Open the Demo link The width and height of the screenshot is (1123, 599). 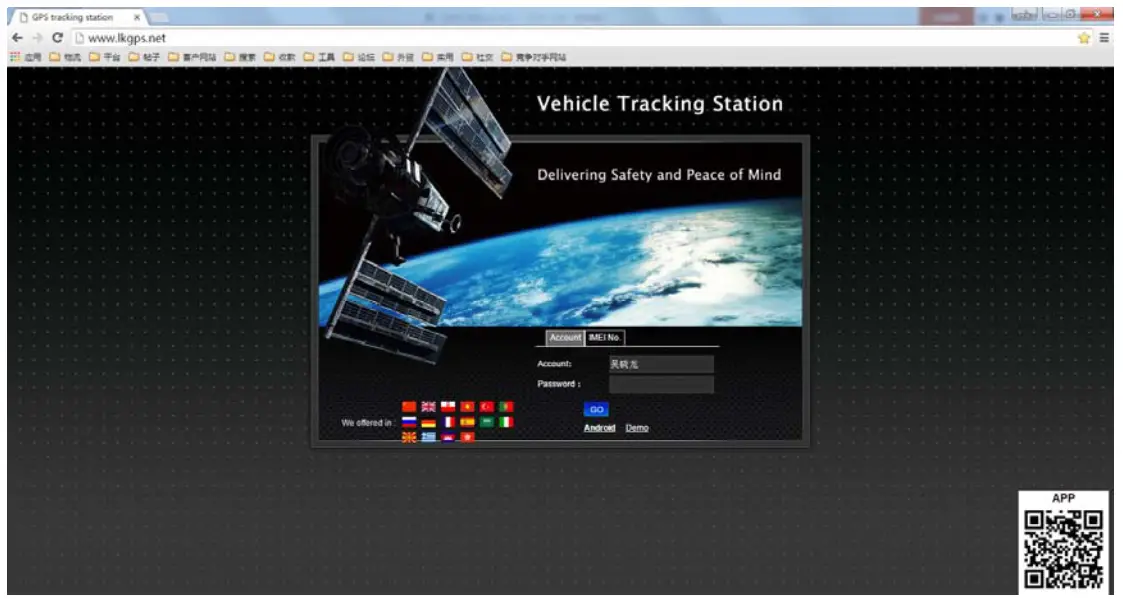pyautogui.click(x=637, y=428)
